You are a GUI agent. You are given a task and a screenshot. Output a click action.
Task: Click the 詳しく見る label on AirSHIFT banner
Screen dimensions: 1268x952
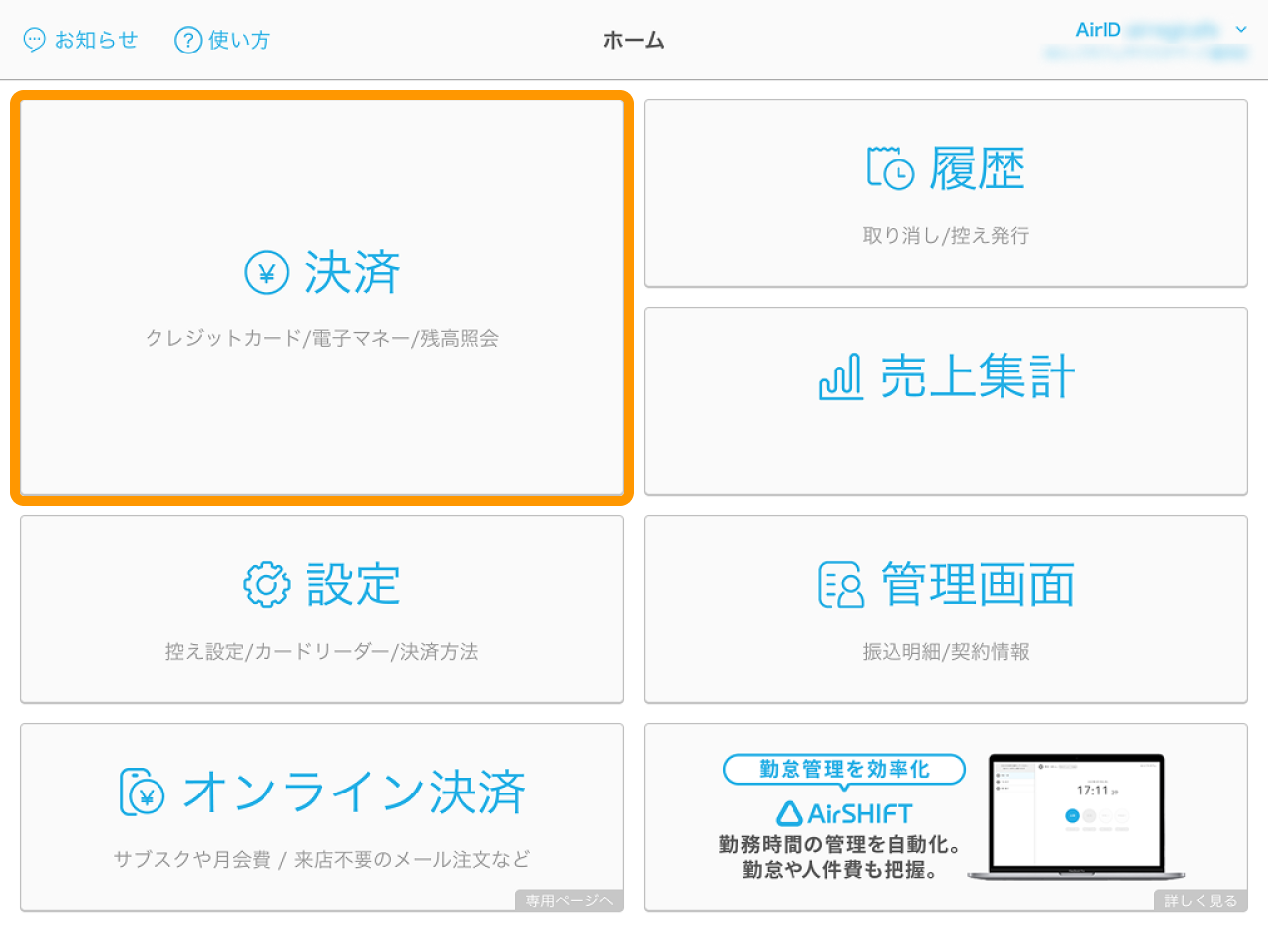coord(1201,900)
